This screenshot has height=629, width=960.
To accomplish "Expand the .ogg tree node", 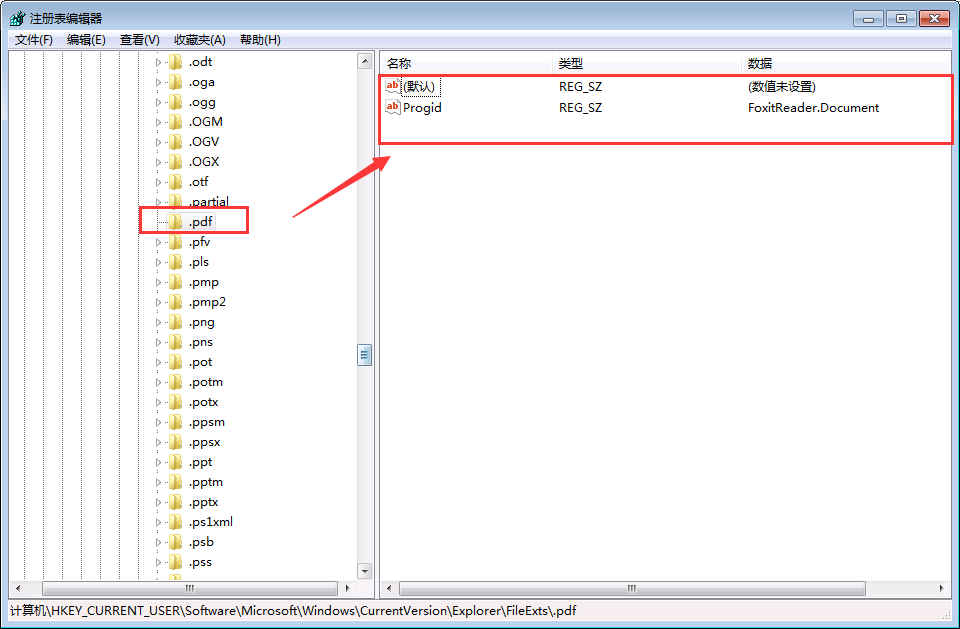I will click(158, 102).
